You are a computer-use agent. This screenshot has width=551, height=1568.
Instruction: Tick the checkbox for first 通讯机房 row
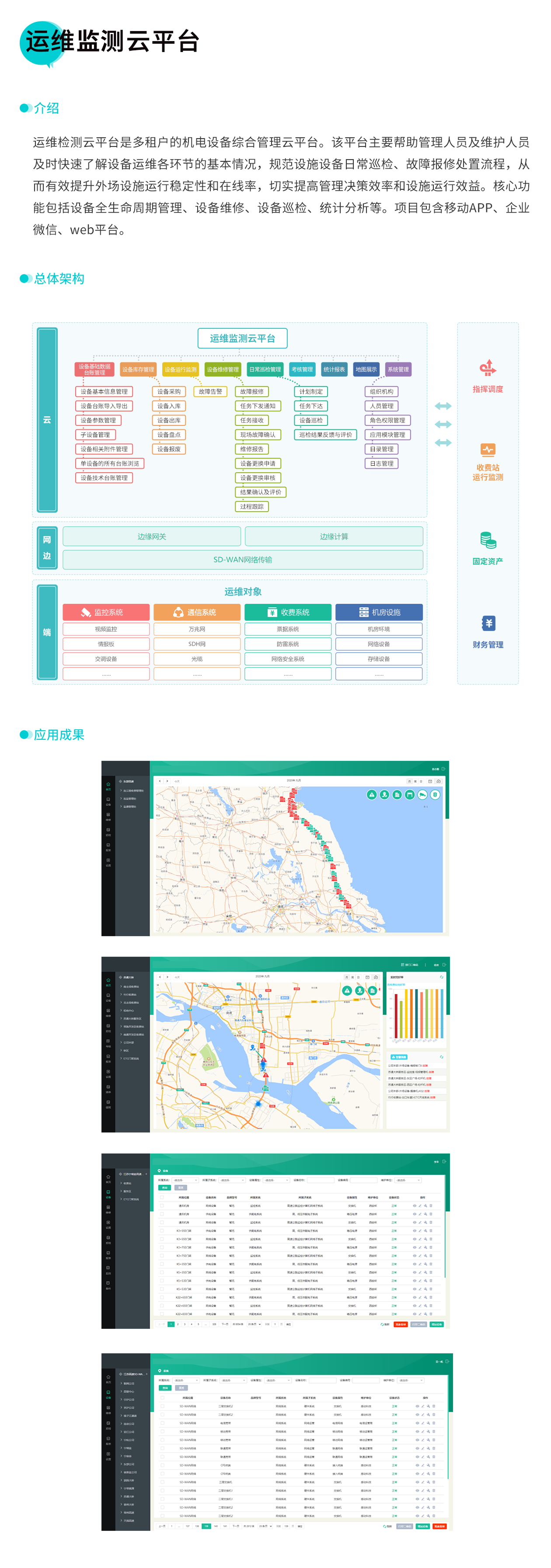(x=162, y=1206)
